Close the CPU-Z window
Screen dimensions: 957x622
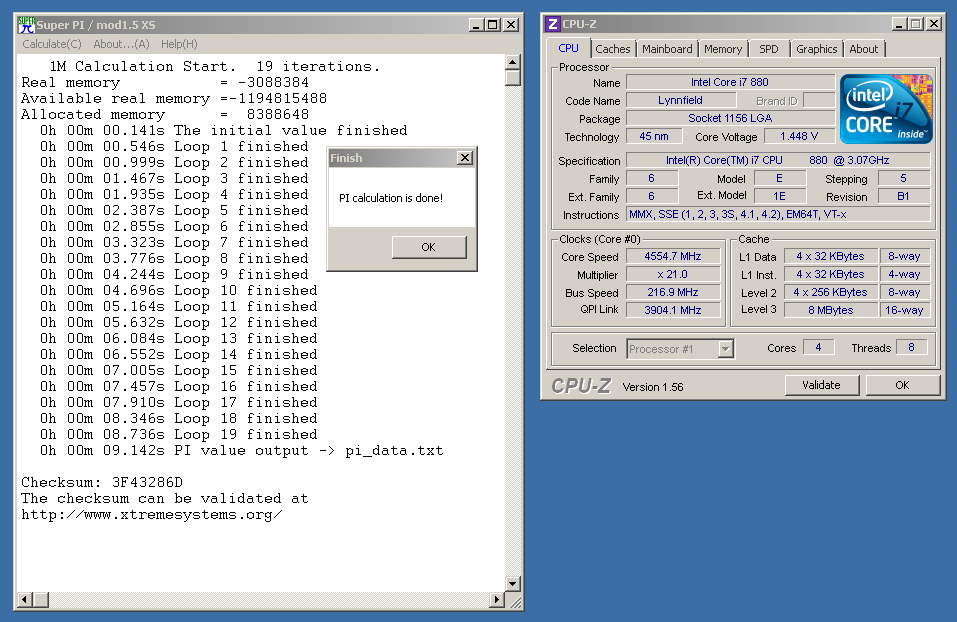click(x=934, y=24)
